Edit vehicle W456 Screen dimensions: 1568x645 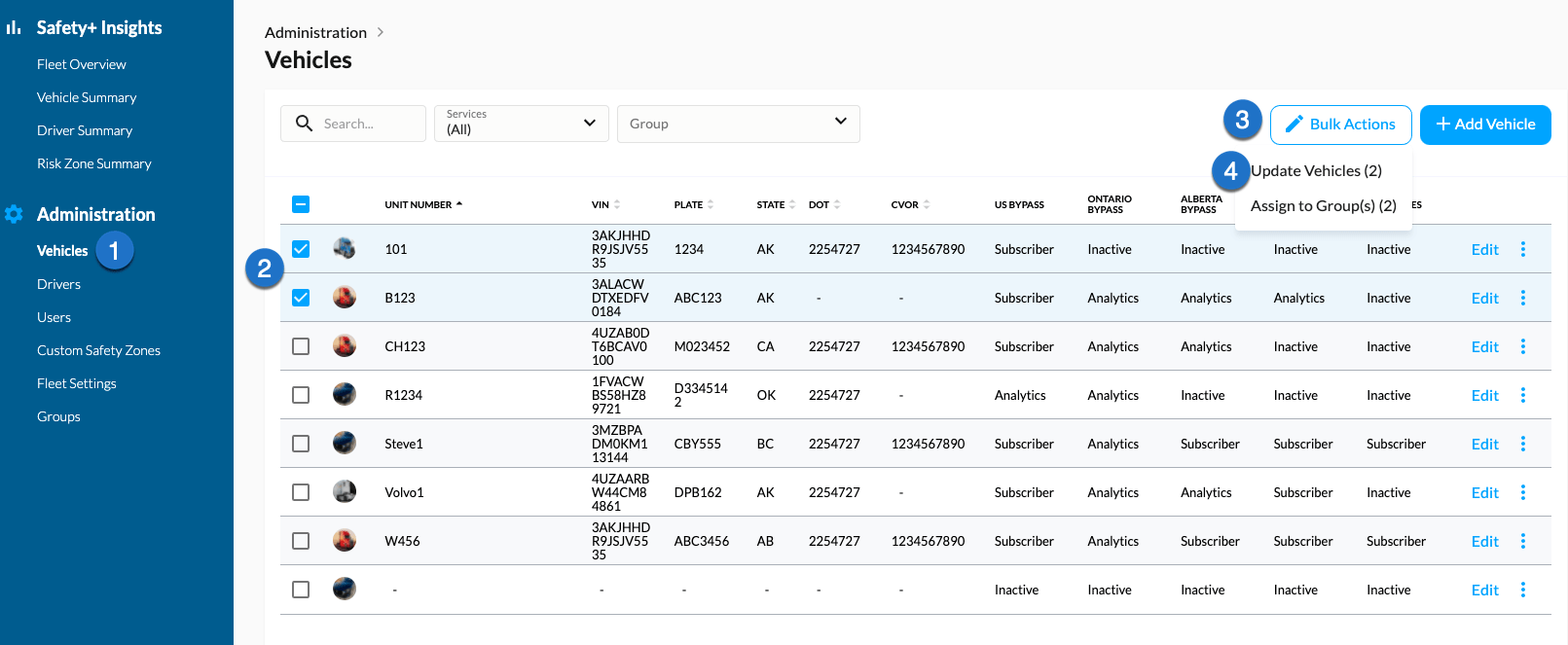tap(1485, 541)
